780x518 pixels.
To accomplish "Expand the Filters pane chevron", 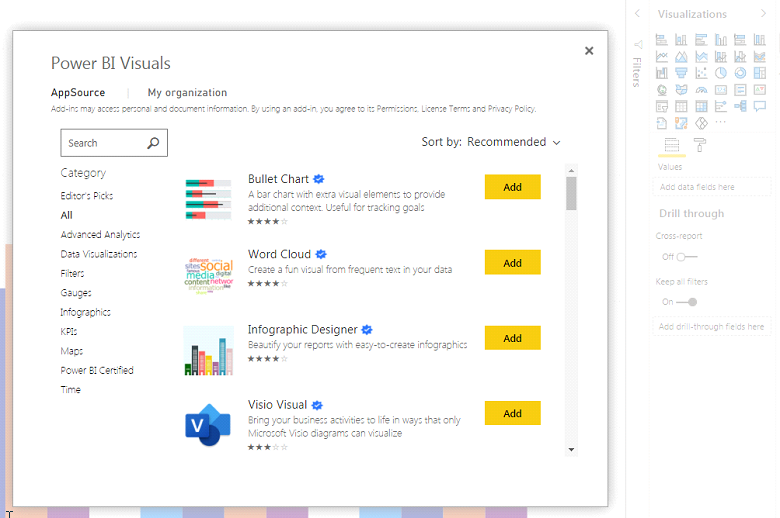I will [x=638, y=14].
